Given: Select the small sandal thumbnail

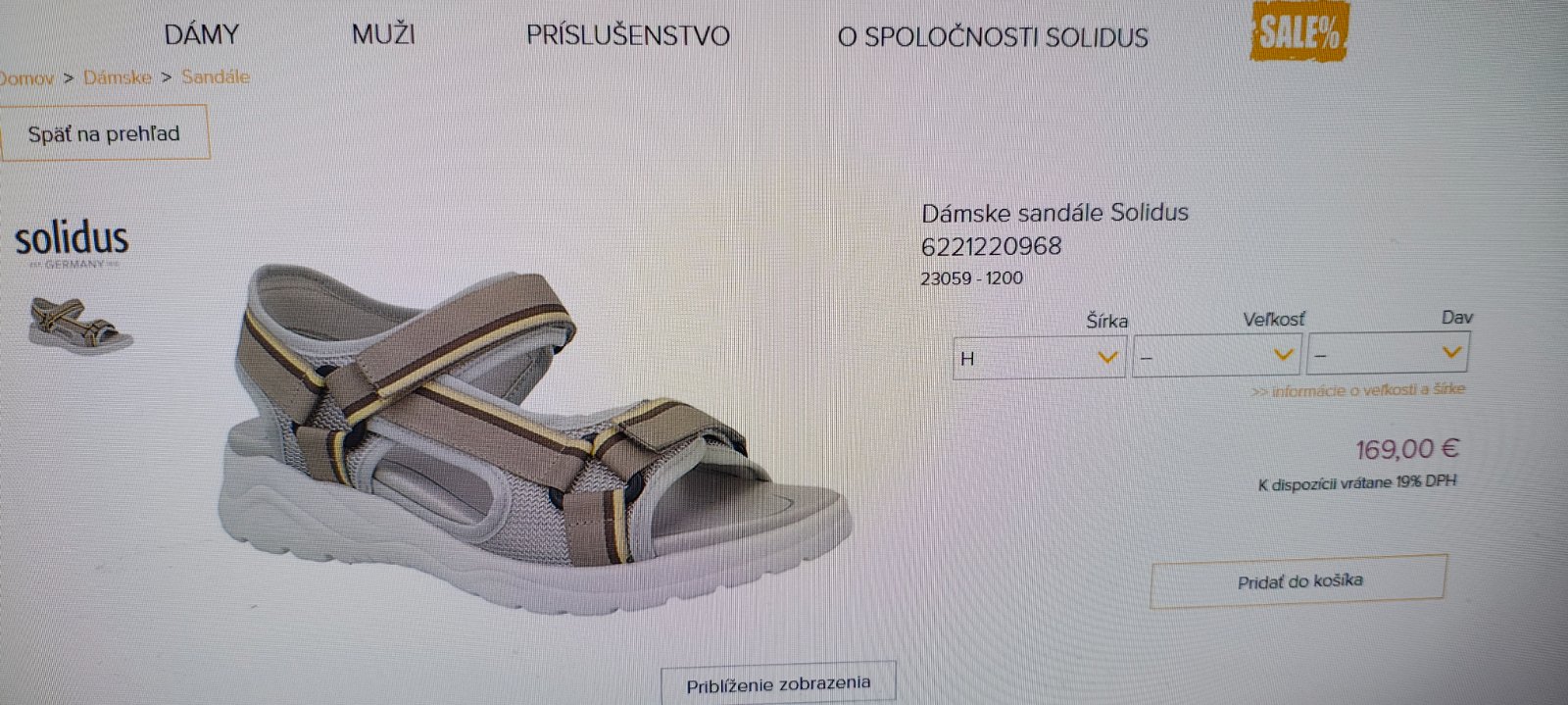Looking at the screenshot, I should coord(80,326).
